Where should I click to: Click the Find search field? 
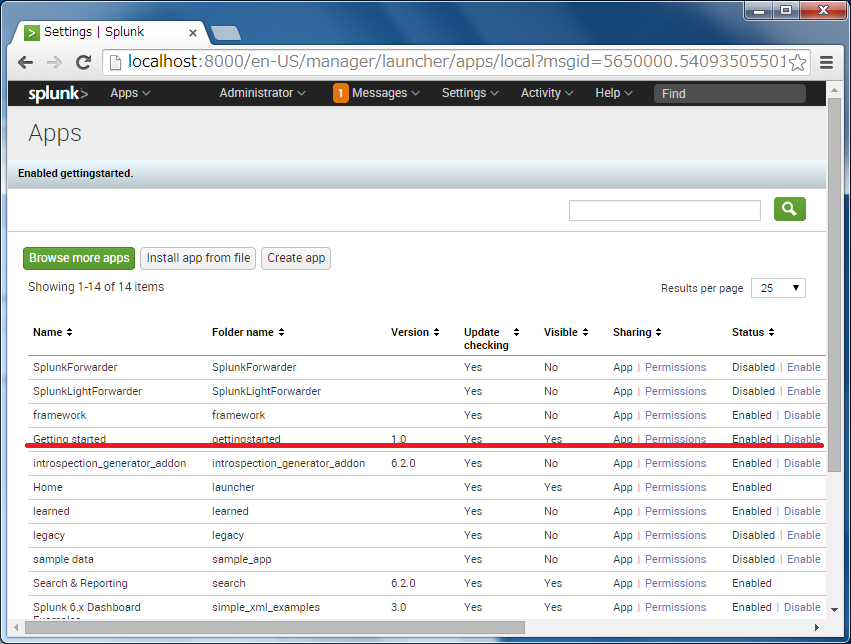click(x=729, y=93)
